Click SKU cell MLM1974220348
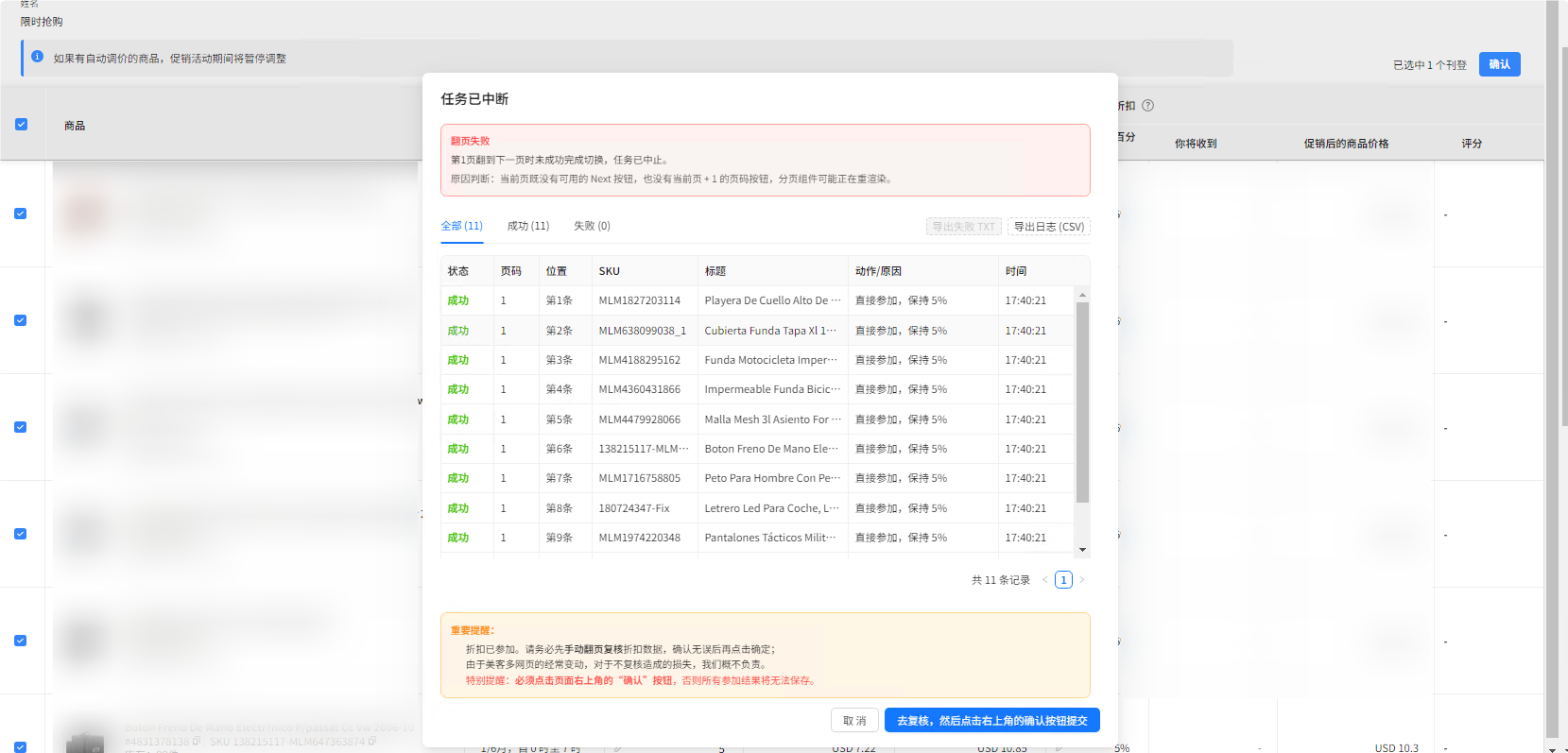Viewport: 1568px width, 753px height. pos(639,538)
